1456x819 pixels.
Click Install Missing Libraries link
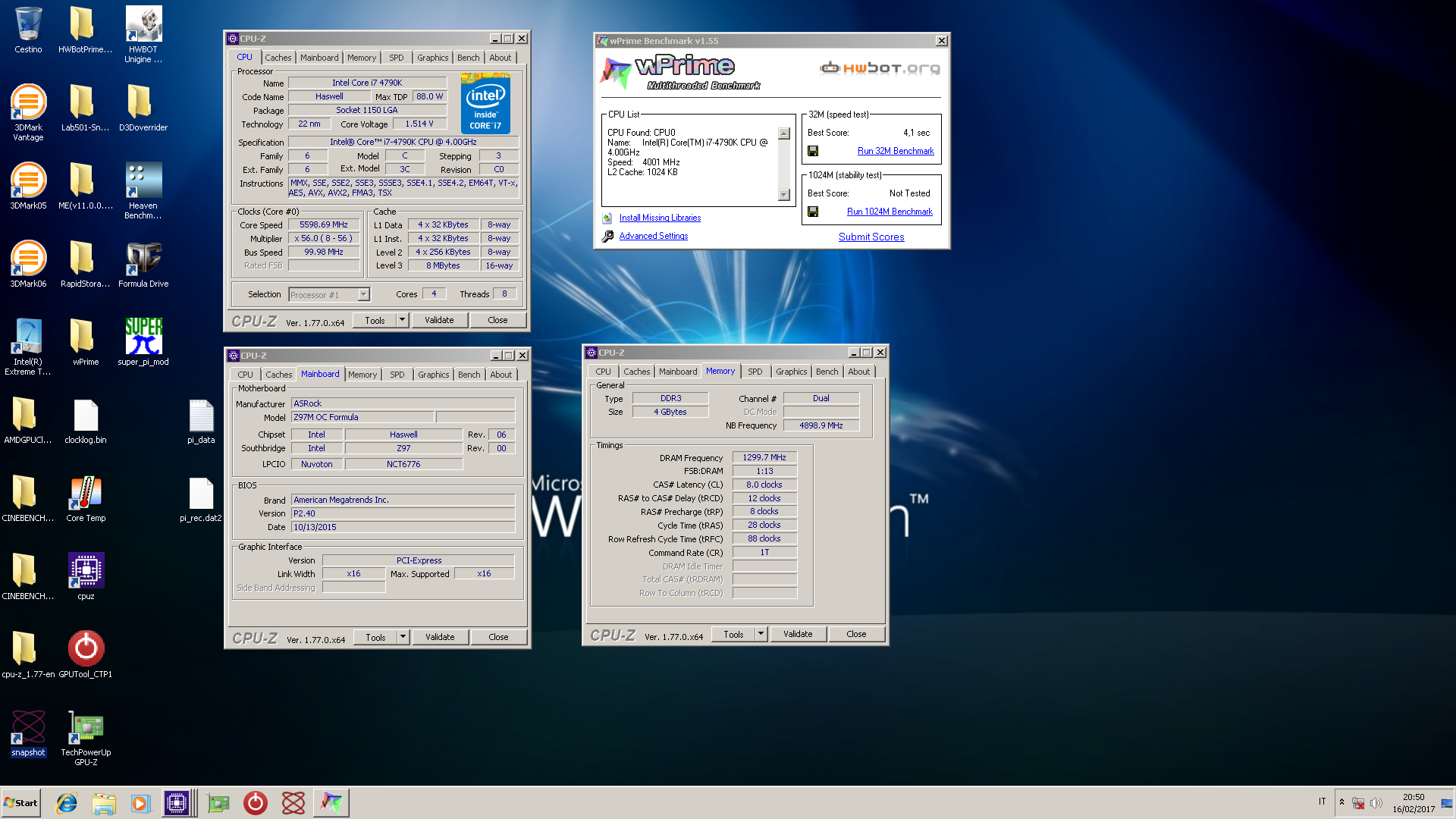click(x=660, y=218)
